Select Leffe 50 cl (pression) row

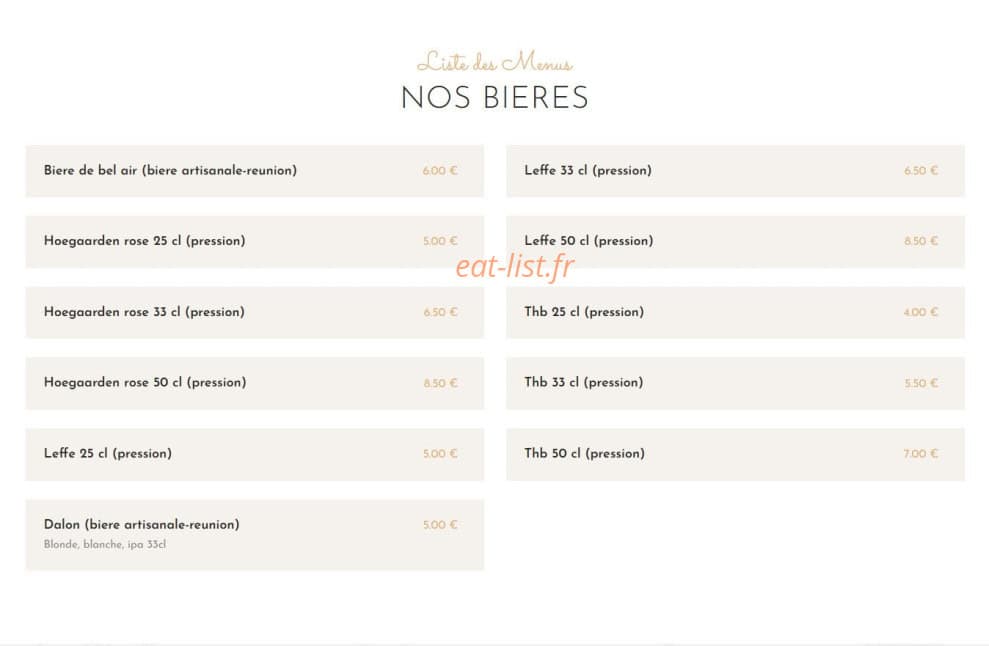735,242
